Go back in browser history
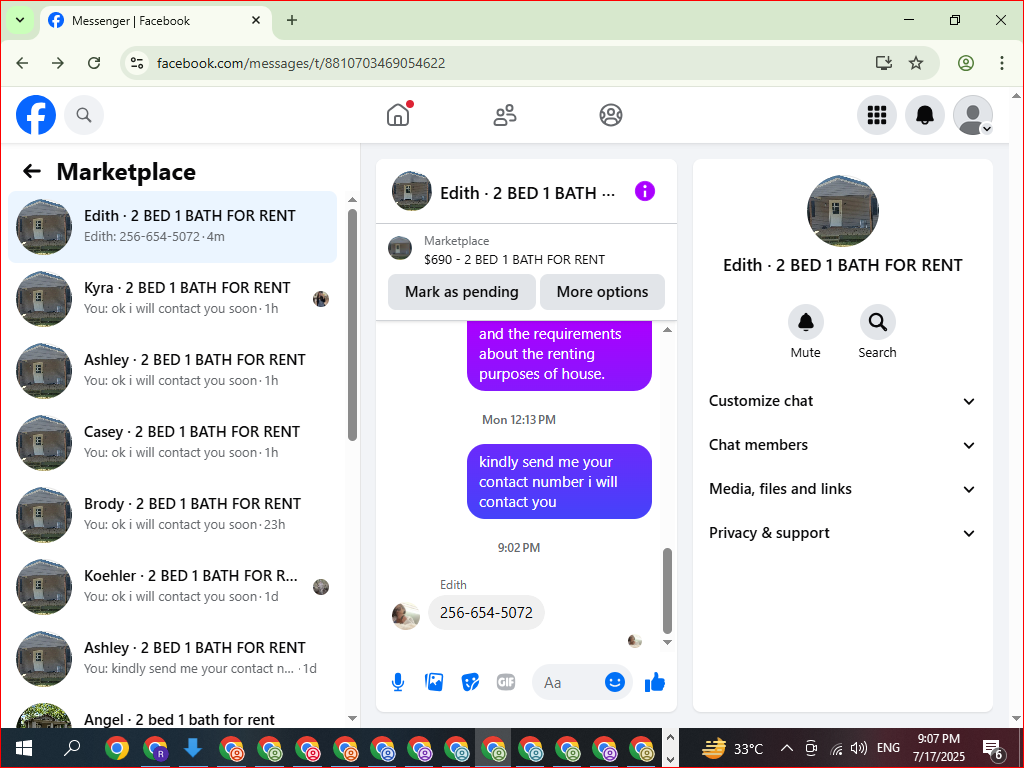 (x=22, y=63)
